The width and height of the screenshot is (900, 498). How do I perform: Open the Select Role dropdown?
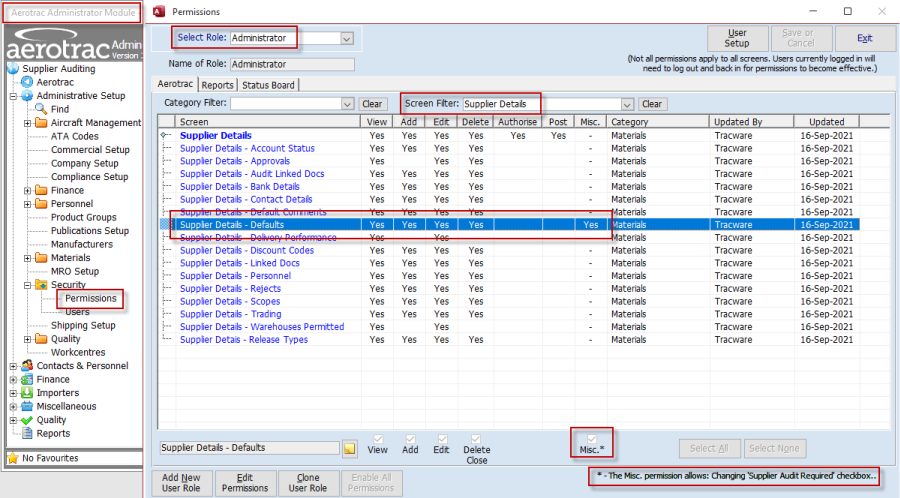pos(347,39)
